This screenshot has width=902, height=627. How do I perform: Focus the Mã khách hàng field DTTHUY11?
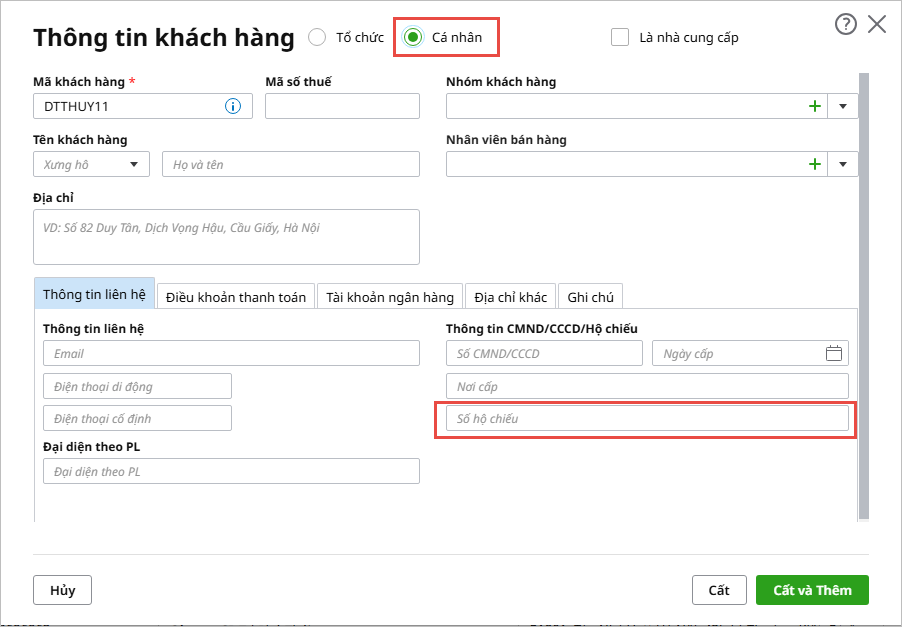click(143, 106)
